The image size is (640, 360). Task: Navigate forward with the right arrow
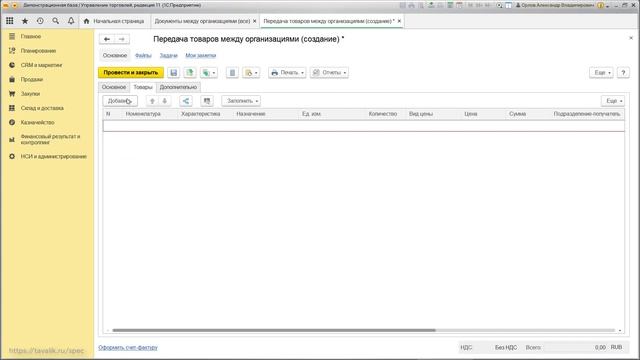point(122,39)
